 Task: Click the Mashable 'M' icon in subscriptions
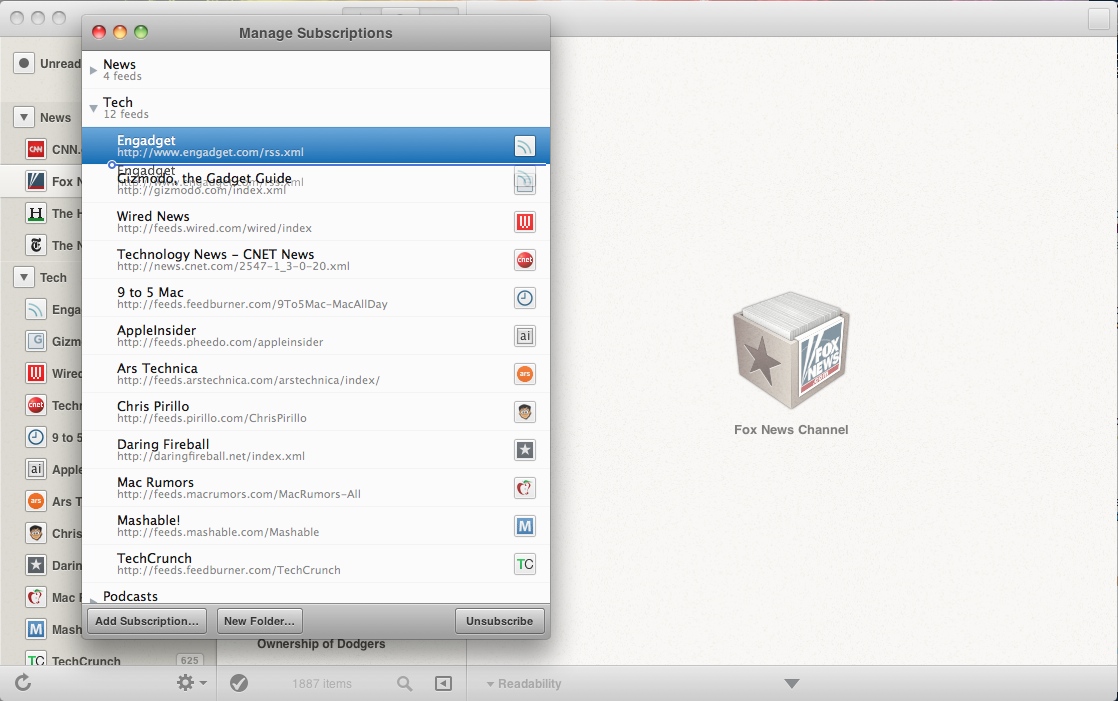pyautogui.click(x=525, y=526)
